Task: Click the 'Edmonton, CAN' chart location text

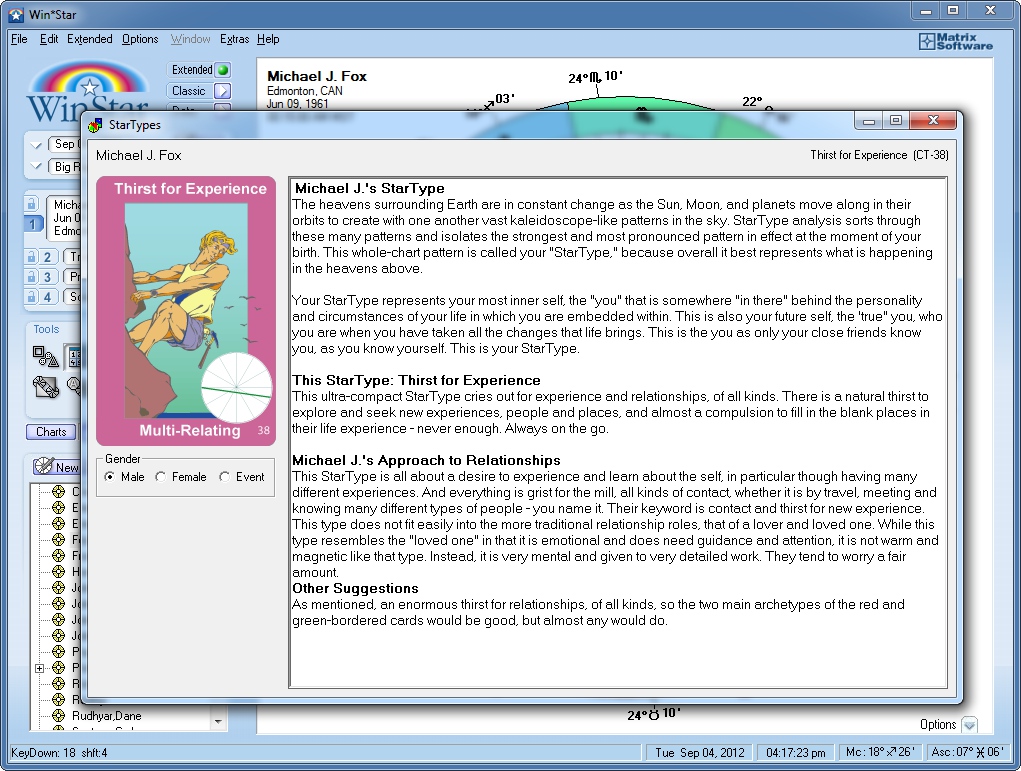Action: (x=305, y=91)
